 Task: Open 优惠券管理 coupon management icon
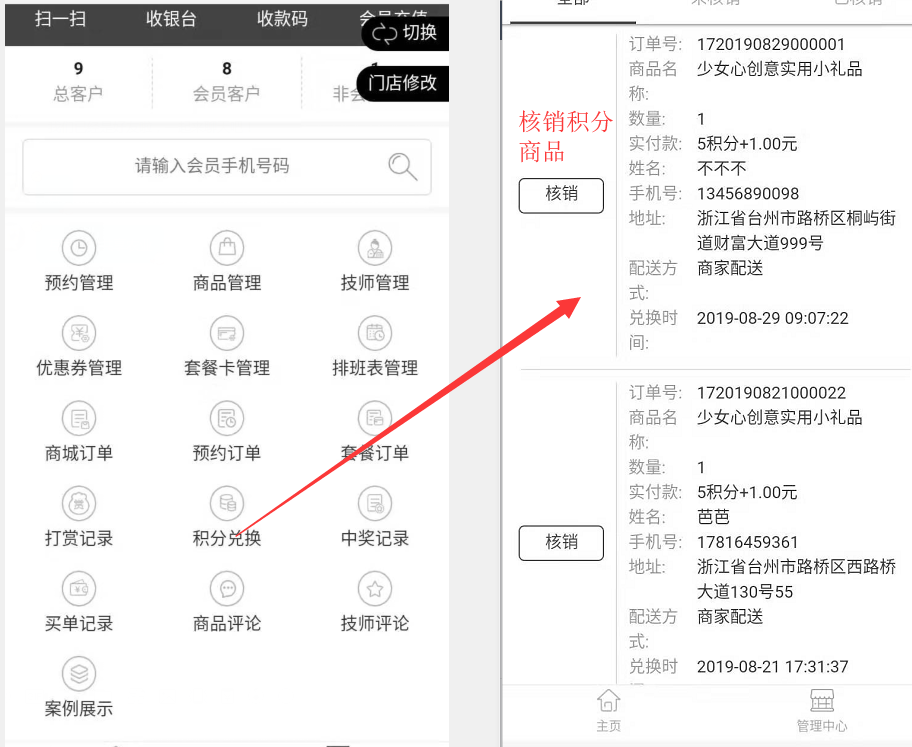79,333
